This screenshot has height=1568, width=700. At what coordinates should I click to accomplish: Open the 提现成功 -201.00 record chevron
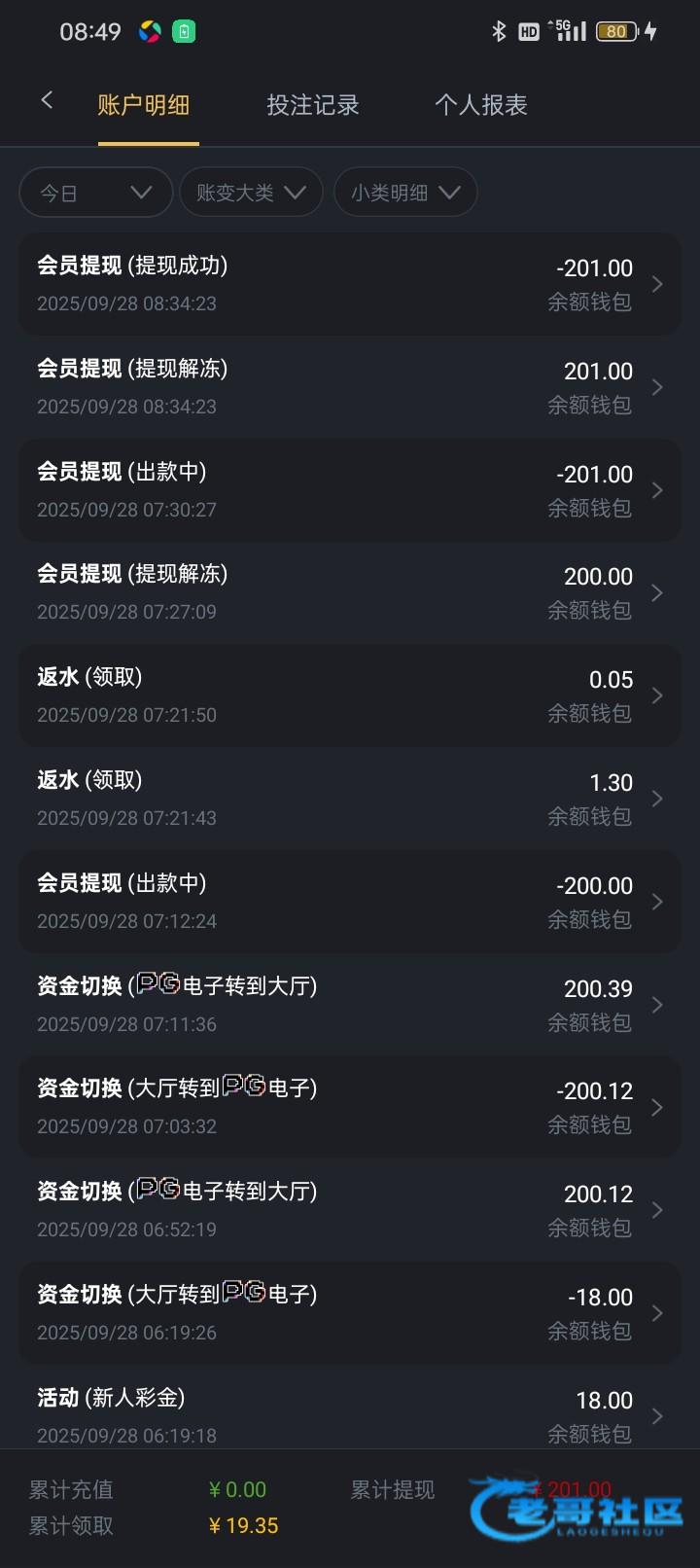click(657, 284)
